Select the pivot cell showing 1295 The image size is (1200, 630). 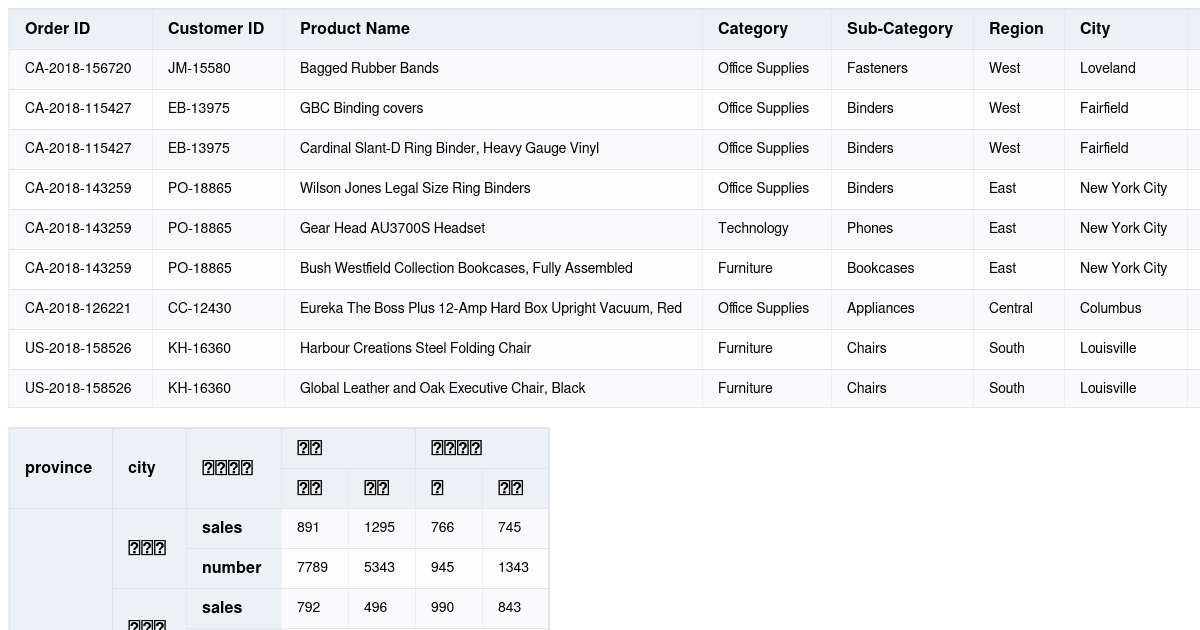click(379, 528)
